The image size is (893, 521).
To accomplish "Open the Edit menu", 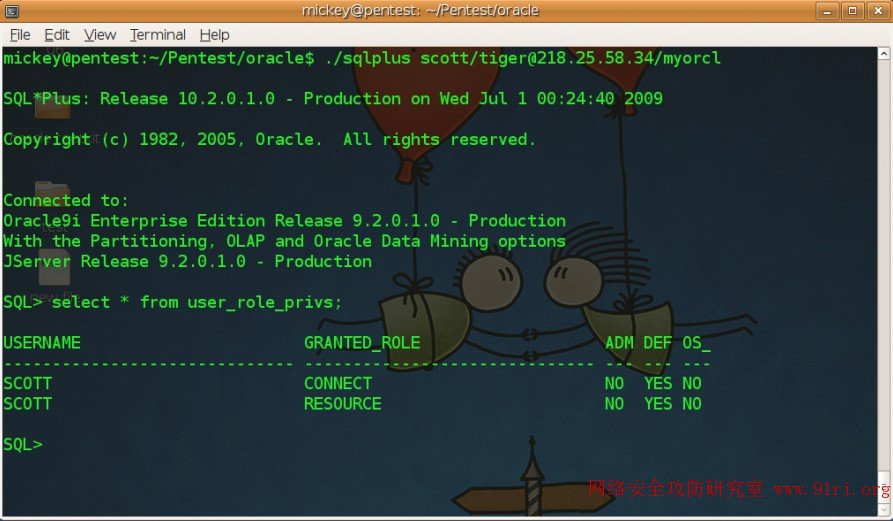I will coord(56,35).
